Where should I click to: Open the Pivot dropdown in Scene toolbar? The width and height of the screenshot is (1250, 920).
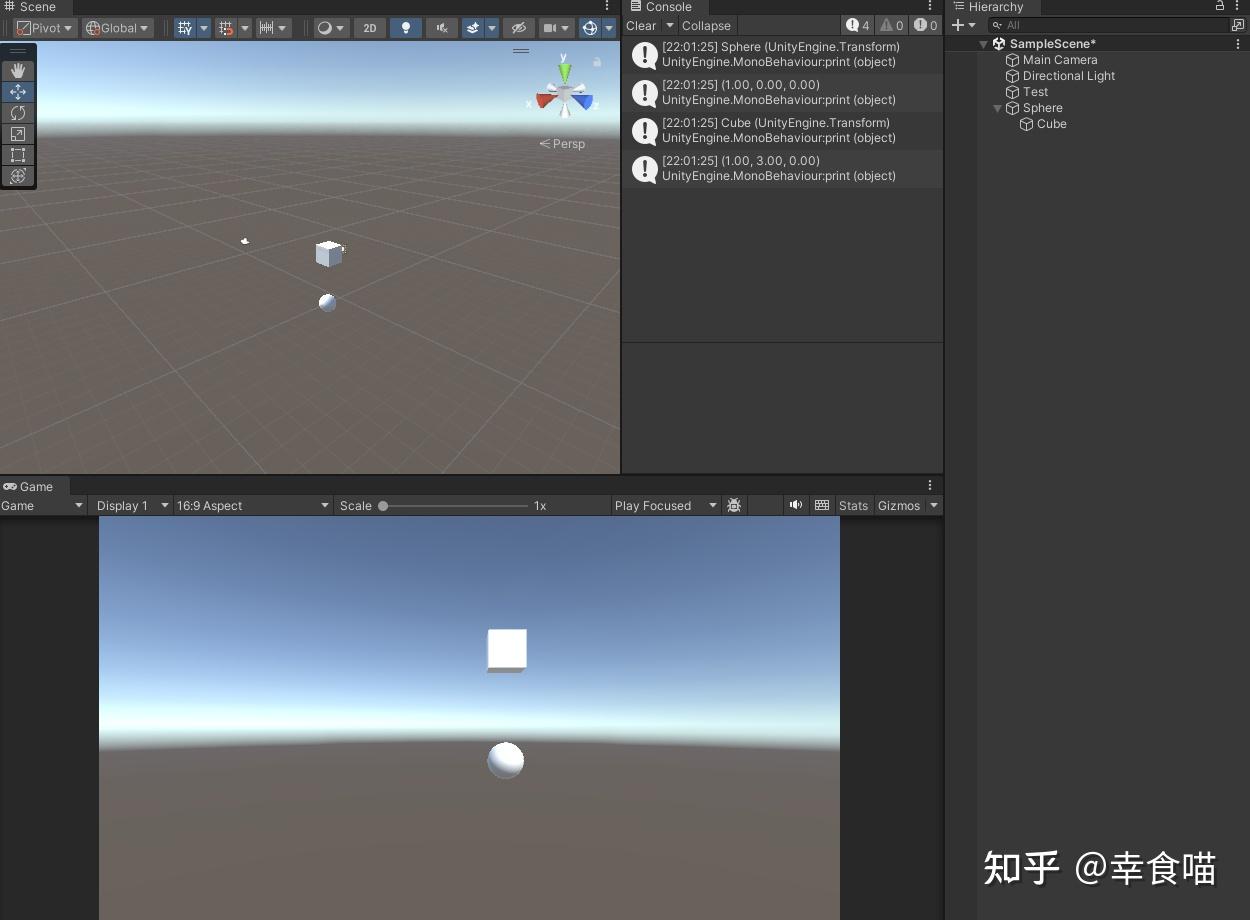coord(43,27)
